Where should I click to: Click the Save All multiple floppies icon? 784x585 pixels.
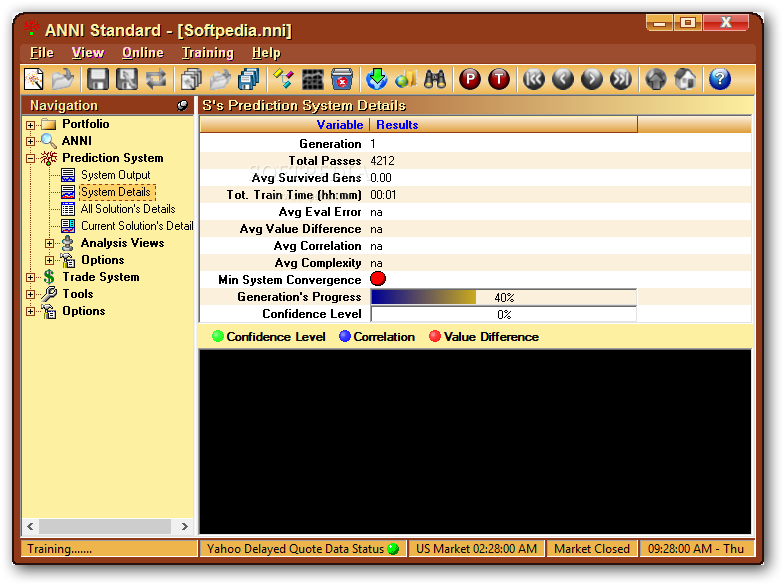coord(248,79)
